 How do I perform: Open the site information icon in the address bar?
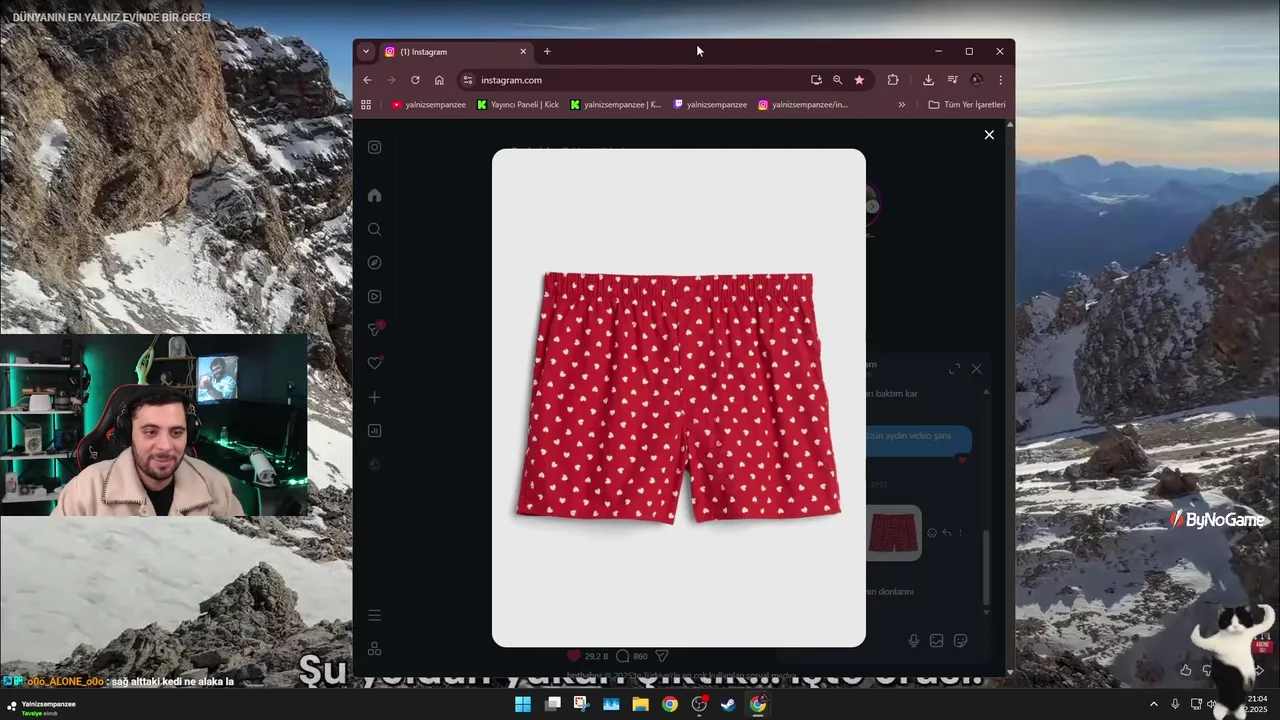[467, 80]
